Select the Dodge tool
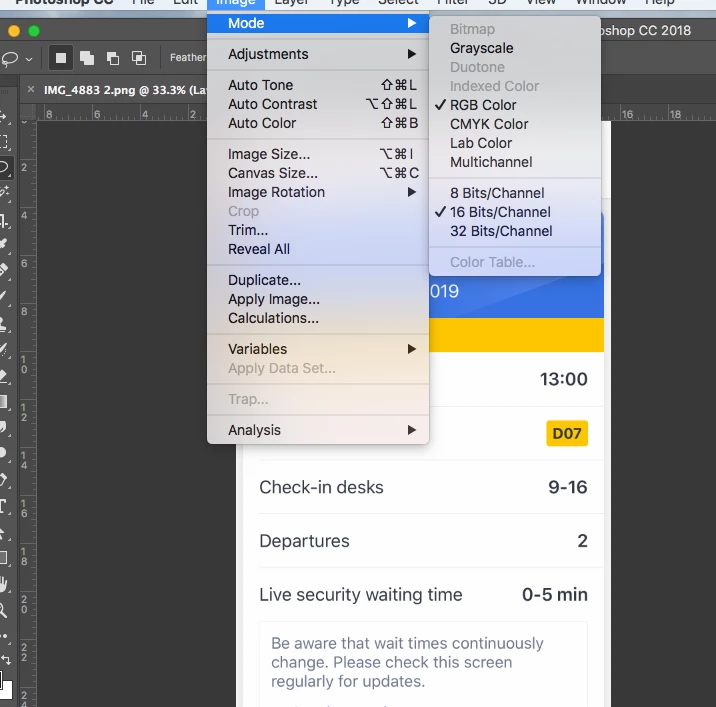716x707 pixels. click(4, 453)
